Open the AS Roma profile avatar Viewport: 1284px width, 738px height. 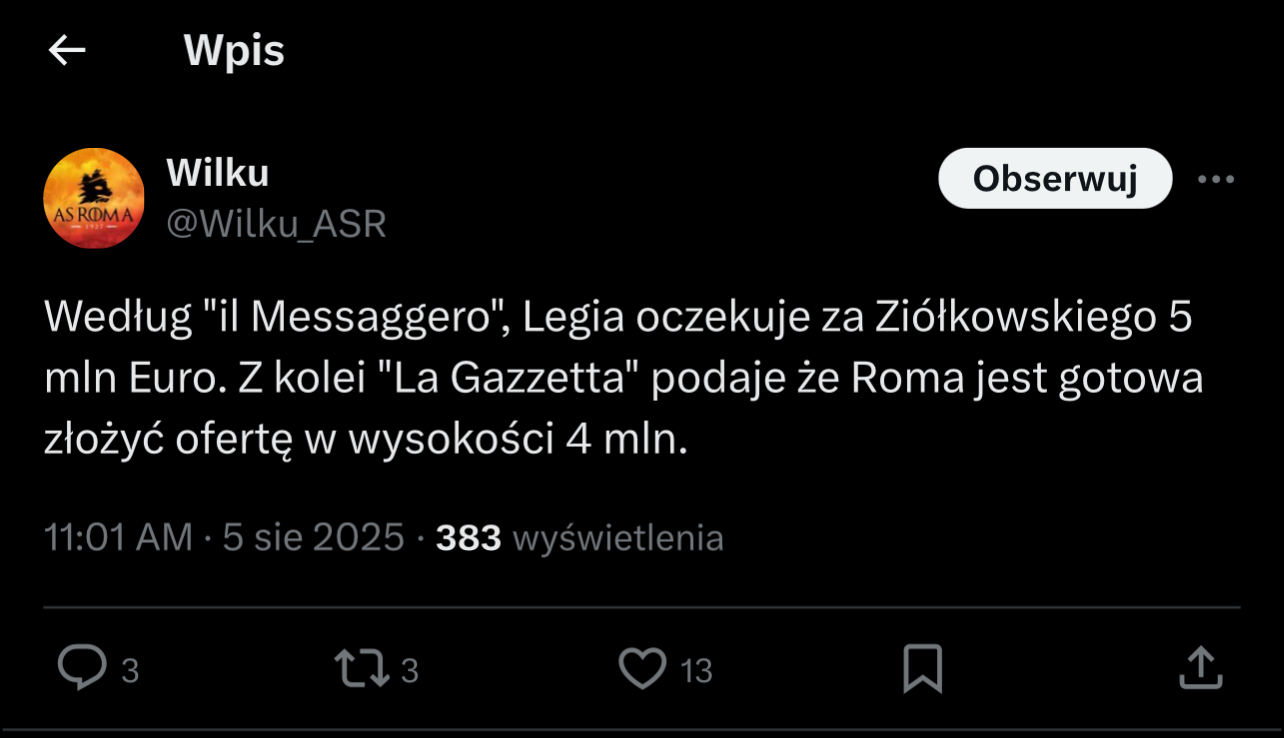94,198
